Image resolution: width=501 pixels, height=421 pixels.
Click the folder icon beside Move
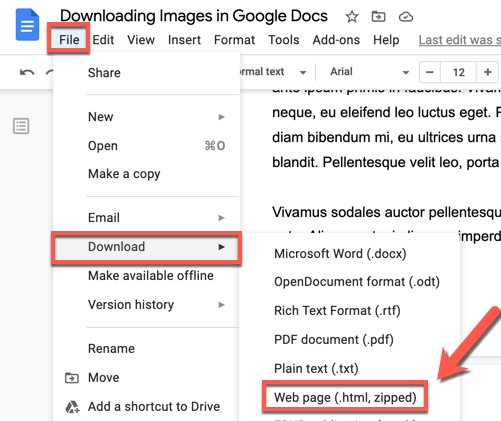(x=72, y=378)
